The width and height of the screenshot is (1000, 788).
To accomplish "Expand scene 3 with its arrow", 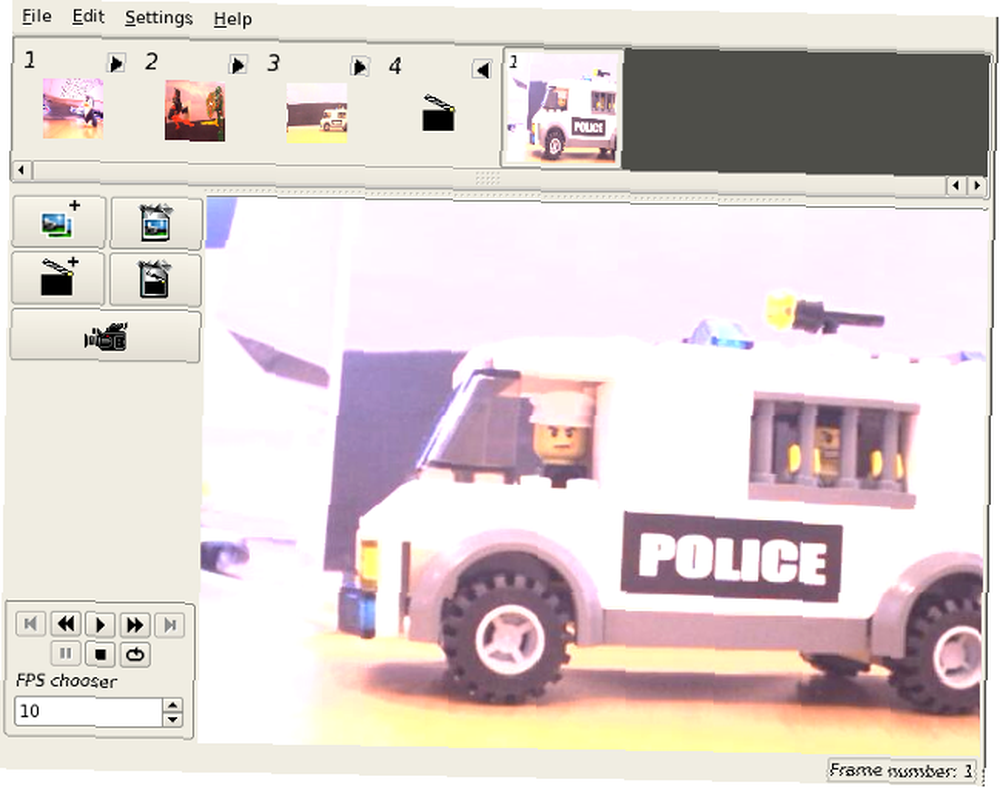I will [x=360, y=66].
